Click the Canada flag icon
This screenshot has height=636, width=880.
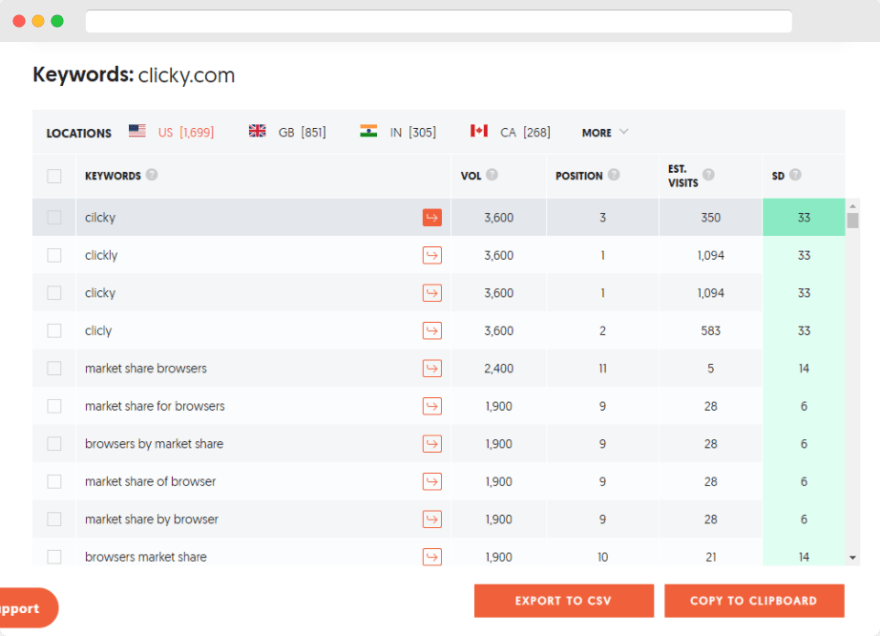pyautogui.click(x=479, y=131)
